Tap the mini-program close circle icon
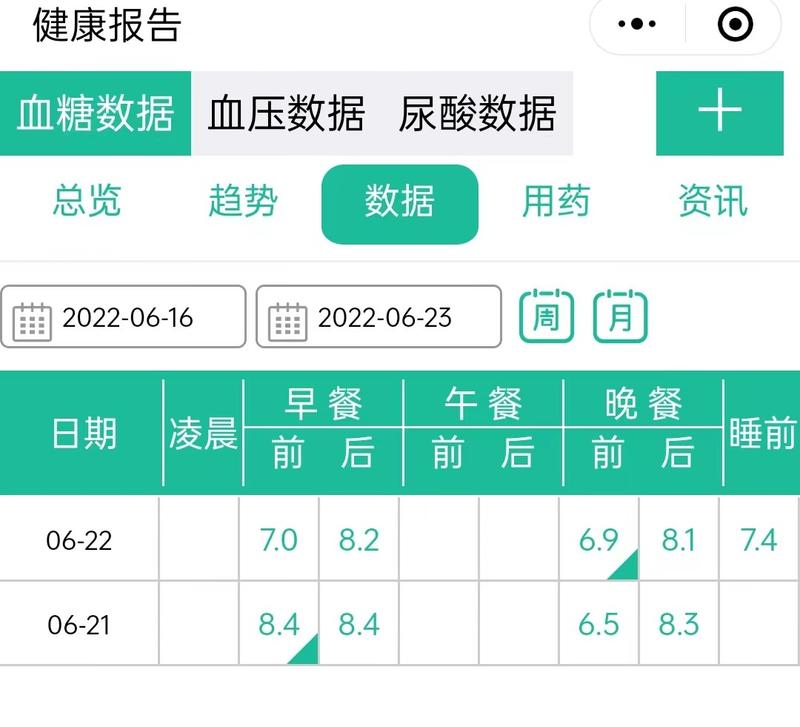The width and height of the screenshot is (800, 727). point(735,24)
